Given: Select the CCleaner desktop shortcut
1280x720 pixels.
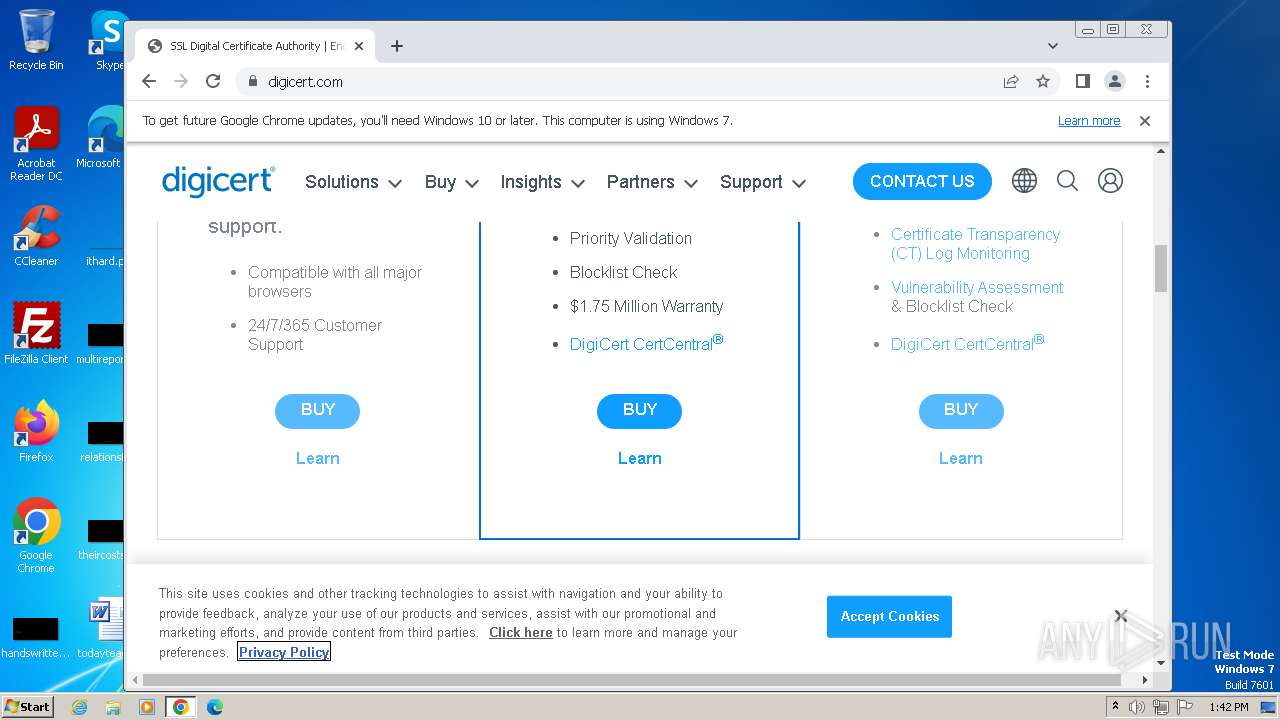Looking at the screenshot, I should [36, 236].
